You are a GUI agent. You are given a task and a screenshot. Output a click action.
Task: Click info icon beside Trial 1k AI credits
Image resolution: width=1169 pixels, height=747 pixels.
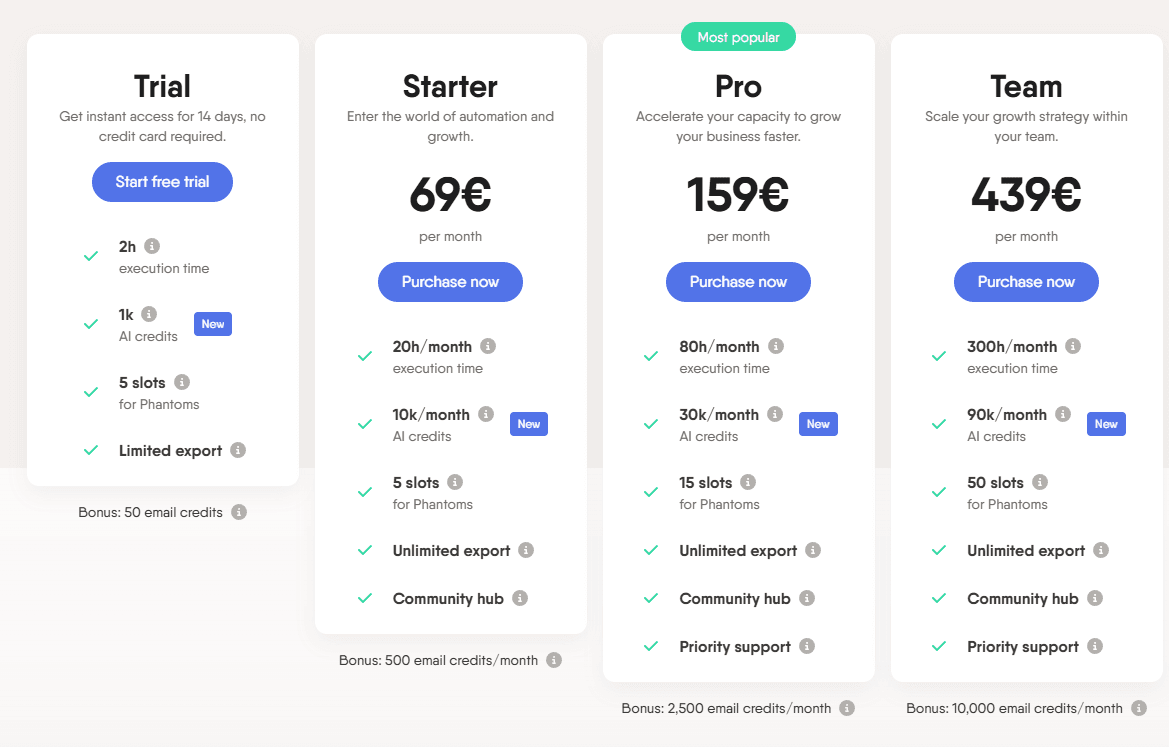click(x=149, y=314)
